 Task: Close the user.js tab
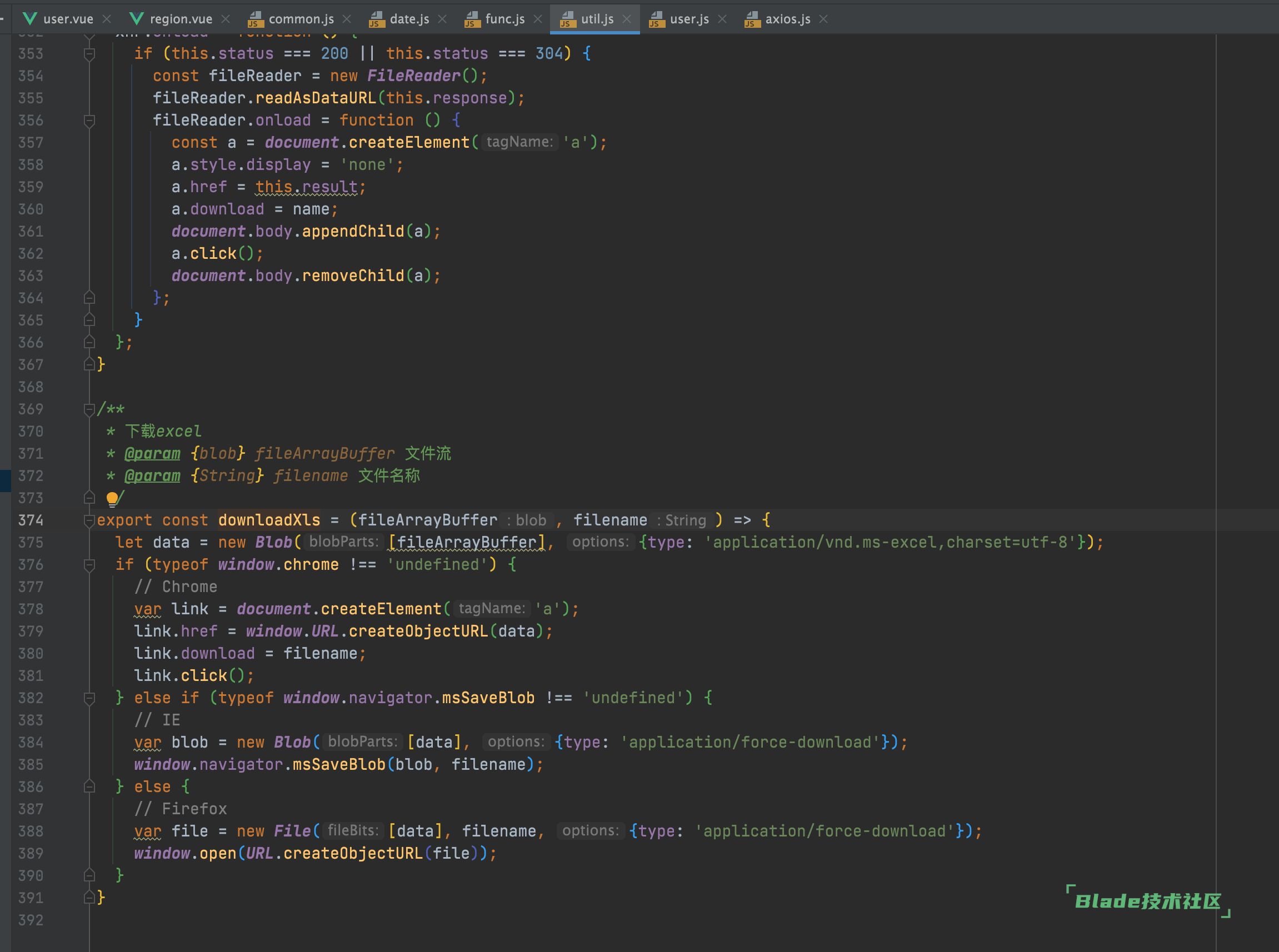[x=722, y=19]
